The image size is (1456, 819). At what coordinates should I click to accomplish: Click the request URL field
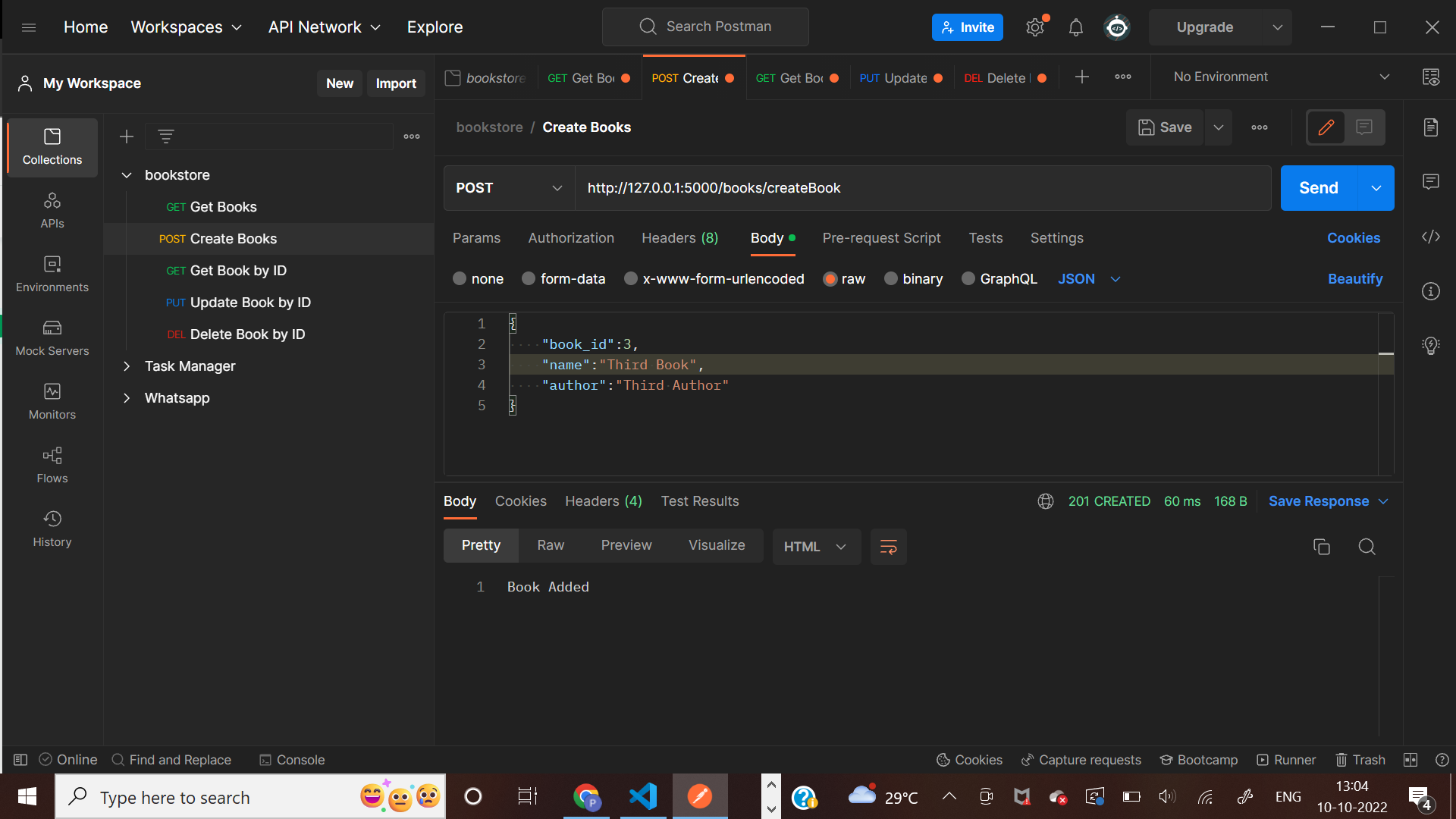(x=834, y=188)
